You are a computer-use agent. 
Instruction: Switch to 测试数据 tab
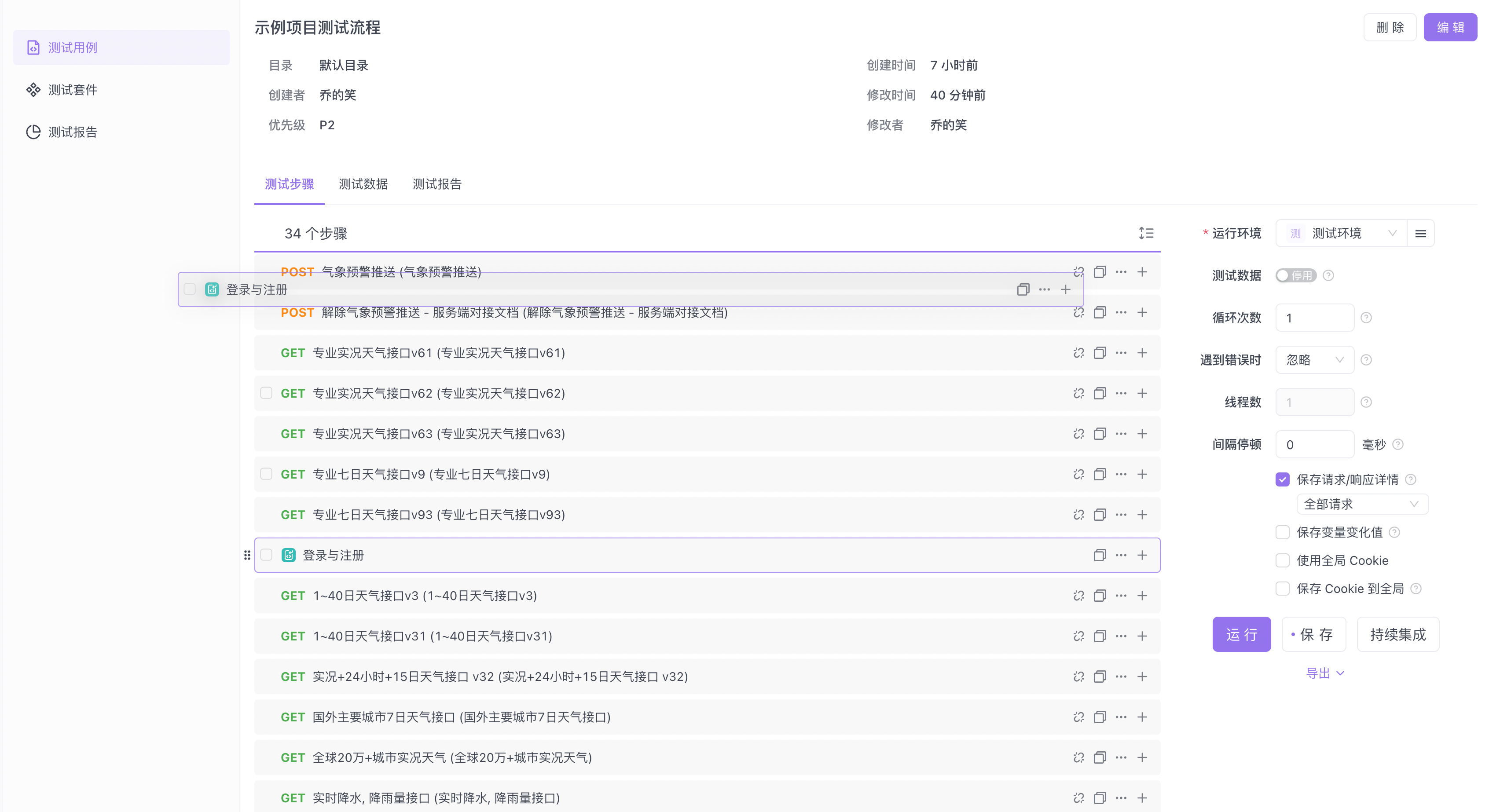(x=363, y=184)
